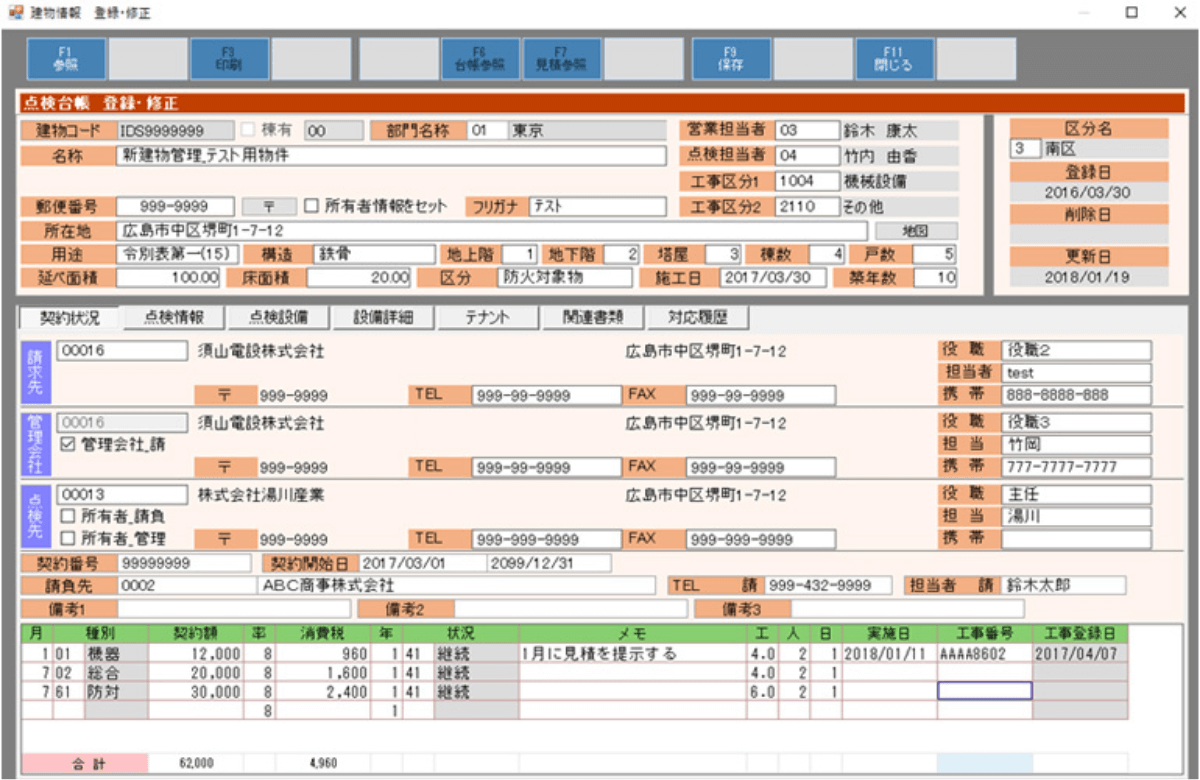The image size is (1200, 780).
Task: Click the 区分 field showing 防火対象物
Action: [x=565, y=278]
